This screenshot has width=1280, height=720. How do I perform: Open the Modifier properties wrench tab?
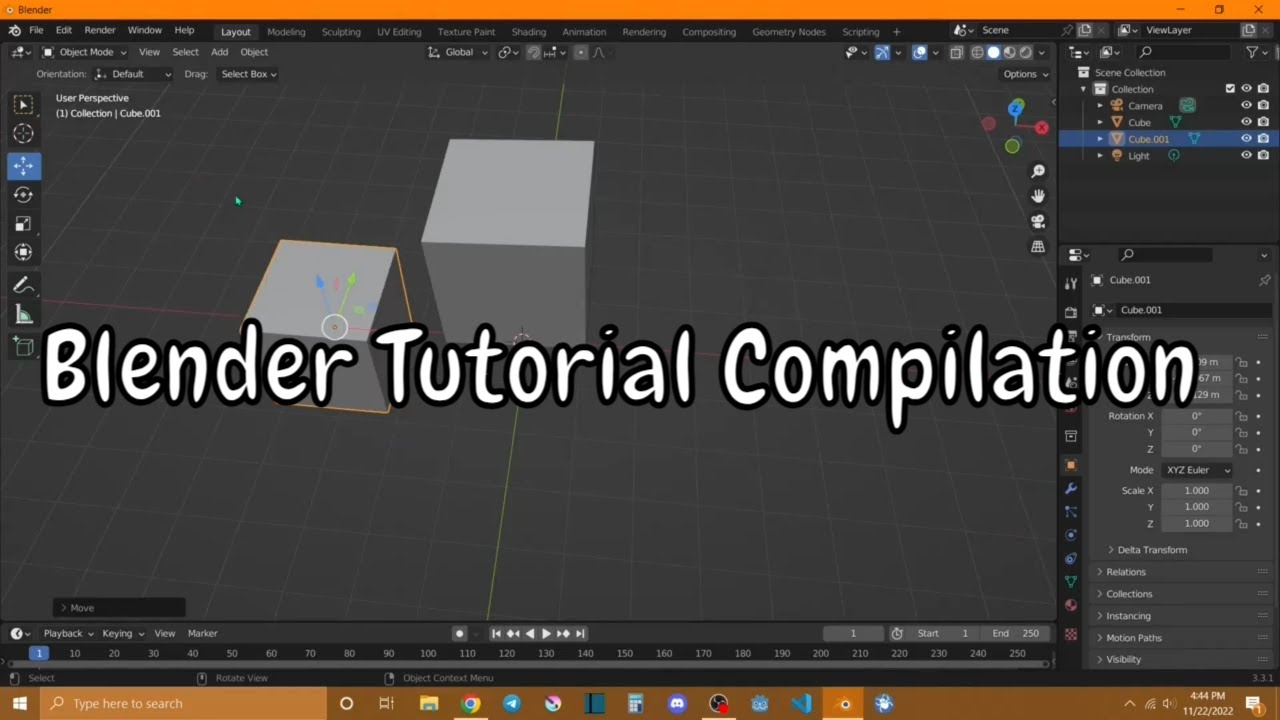pyautogui.click(x=1071, y=488)
